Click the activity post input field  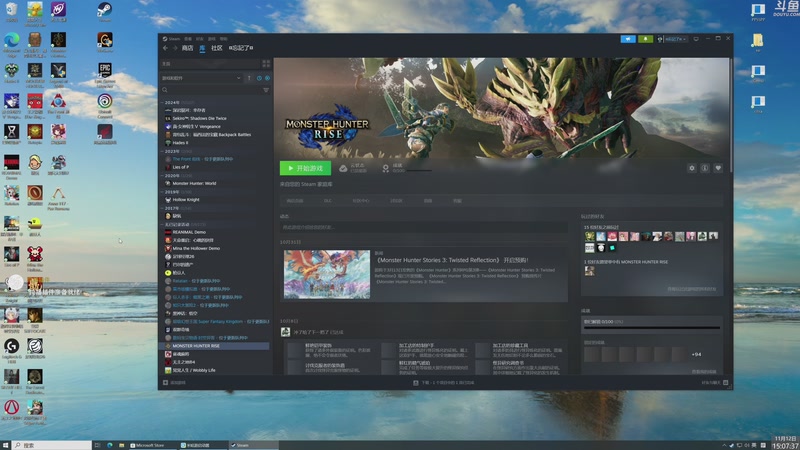point(423,227)
